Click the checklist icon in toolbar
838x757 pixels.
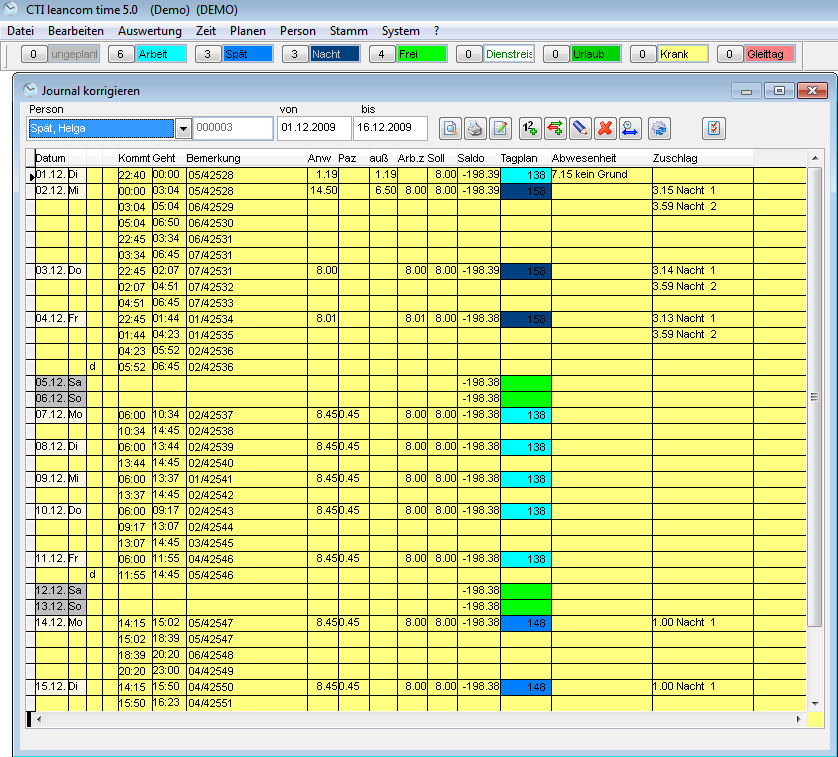click(714, 128)
